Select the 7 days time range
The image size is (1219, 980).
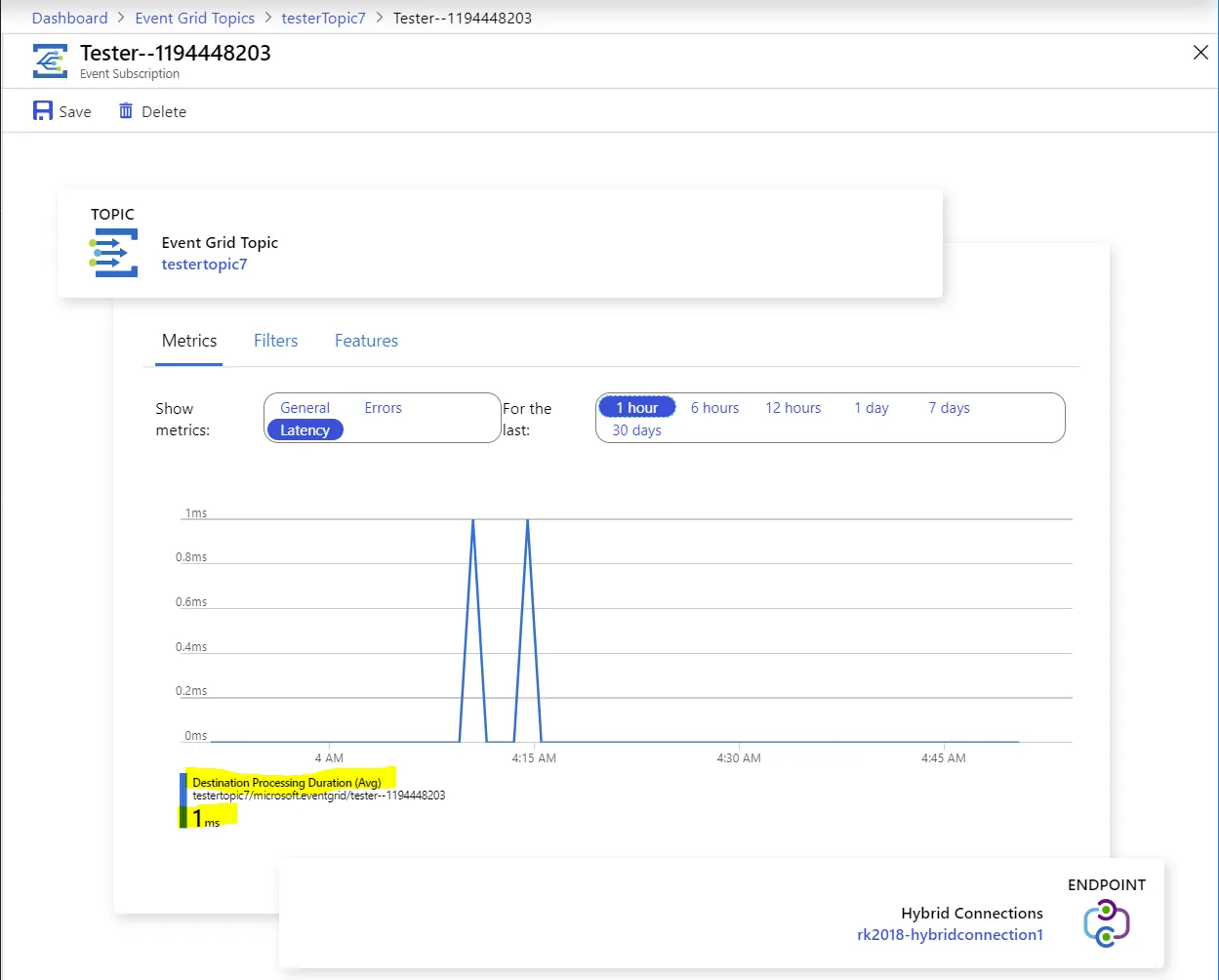coord(949,408)
